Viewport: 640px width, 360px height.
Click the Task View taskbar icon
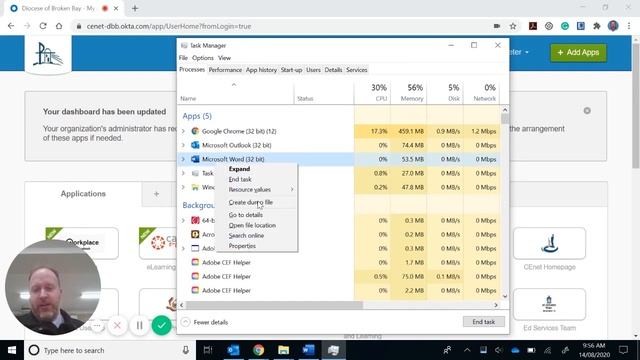pyautogui.click(x=208, y=350)
